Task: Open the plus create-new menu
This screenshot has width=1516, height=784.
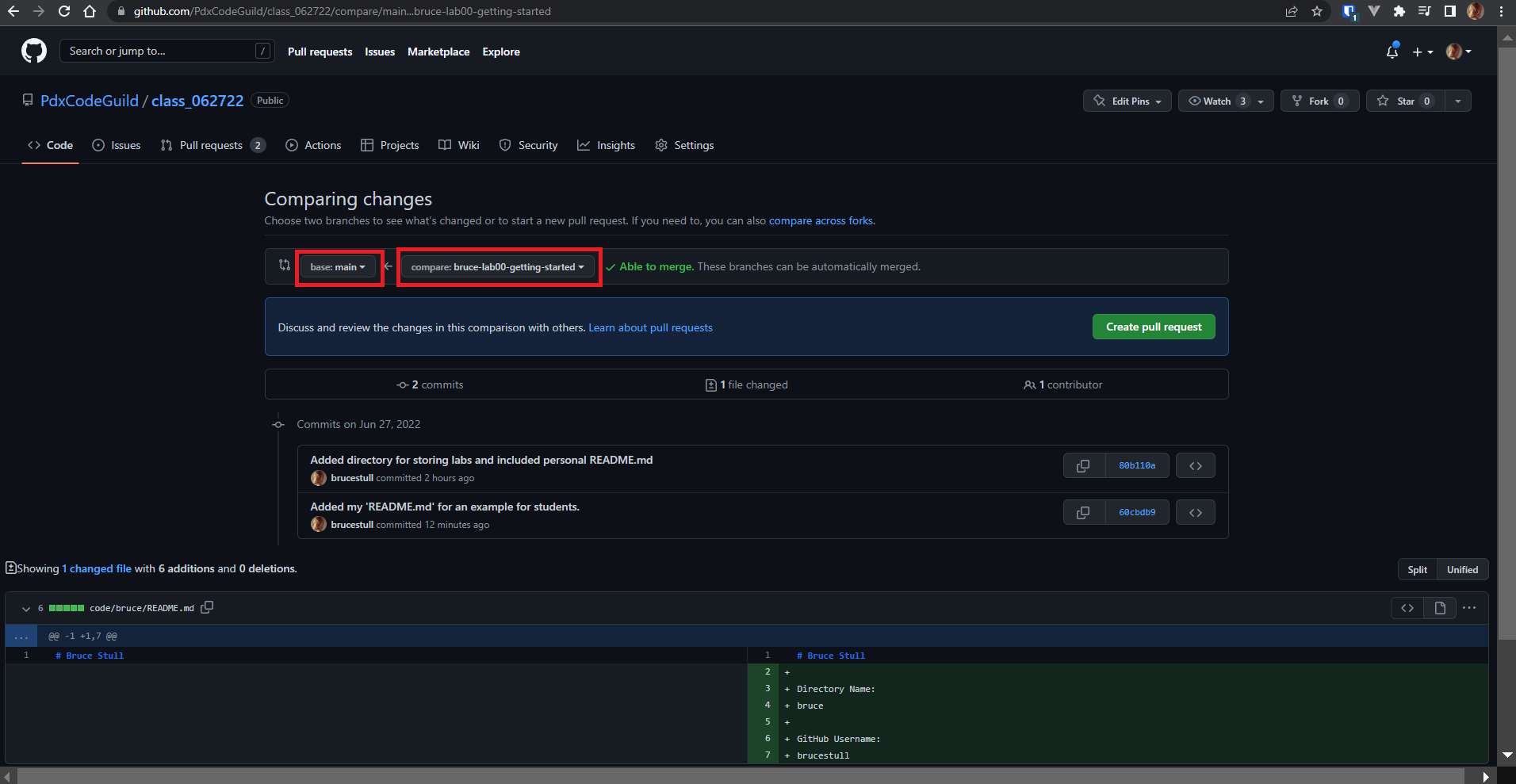Action: coord(1422,52)
